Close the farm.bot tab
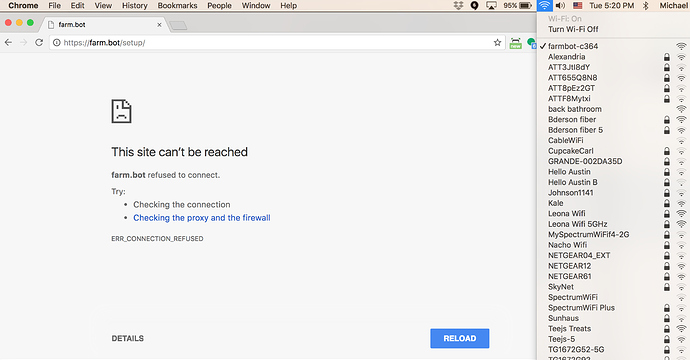Screen dimensions: 690x360 point(159,25)
